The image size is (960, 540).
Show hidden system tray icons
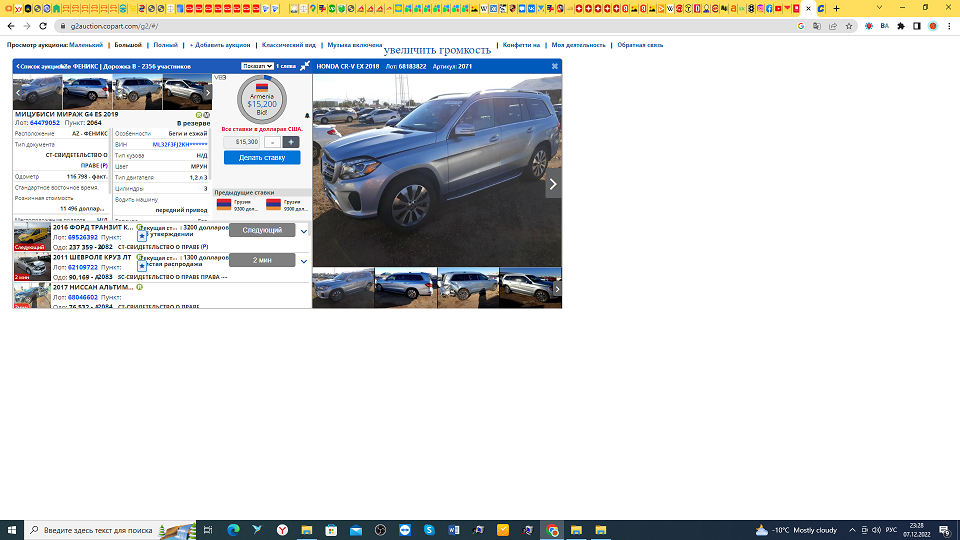(x=852, y=530)
